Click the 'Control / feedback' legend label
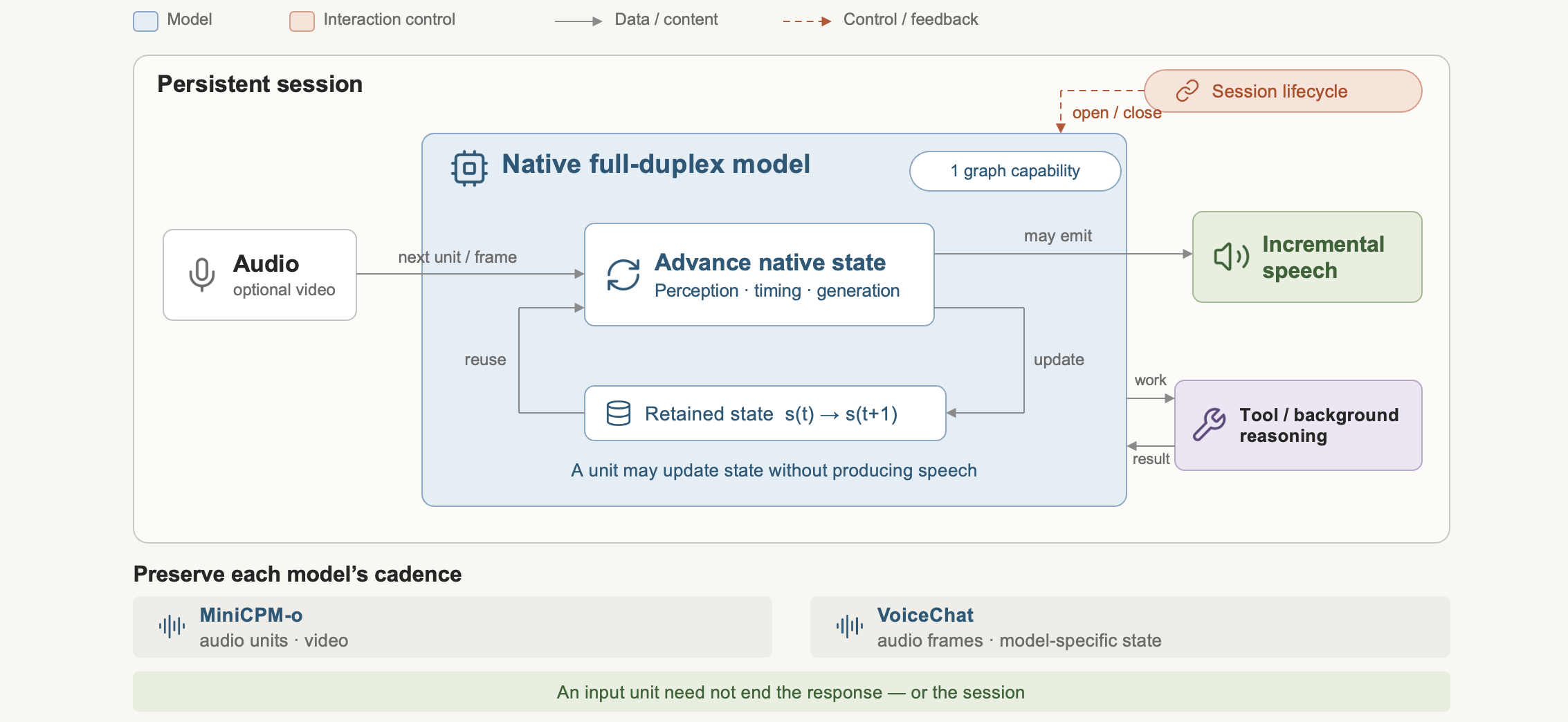Image resolution: width=1568 pixels, height=722 pixels. pyautogui.click(x=911, y=19)
